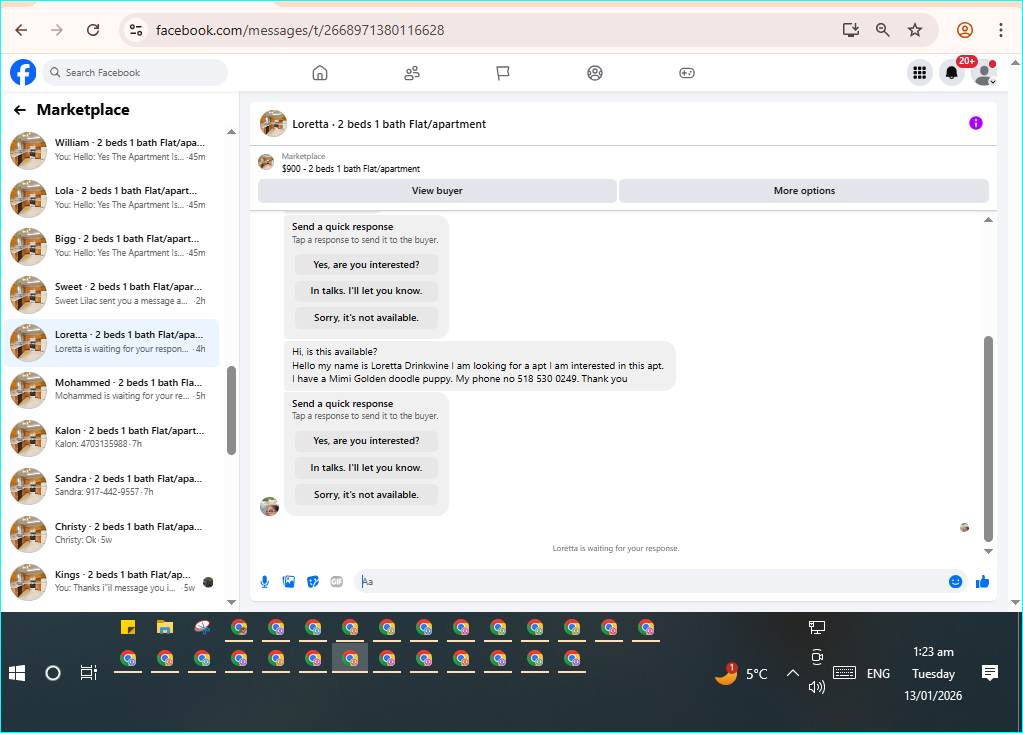The width and height of the screenshot is (1023, 733).
Task: Click the voice clip microphone icon
Action: pyautogui.click(x=265, y=582)
